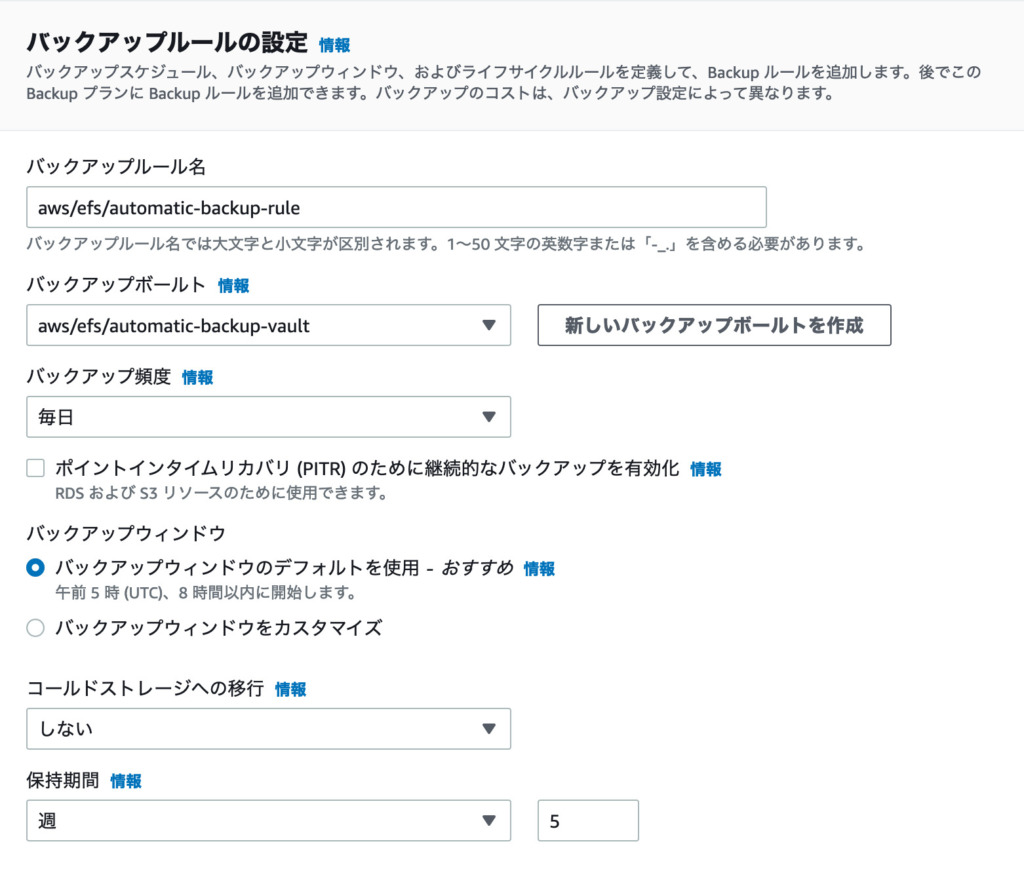Click the dropdown arrow in the 毎日 frequency box
The image size is (1024, 869).
[489, 417]
